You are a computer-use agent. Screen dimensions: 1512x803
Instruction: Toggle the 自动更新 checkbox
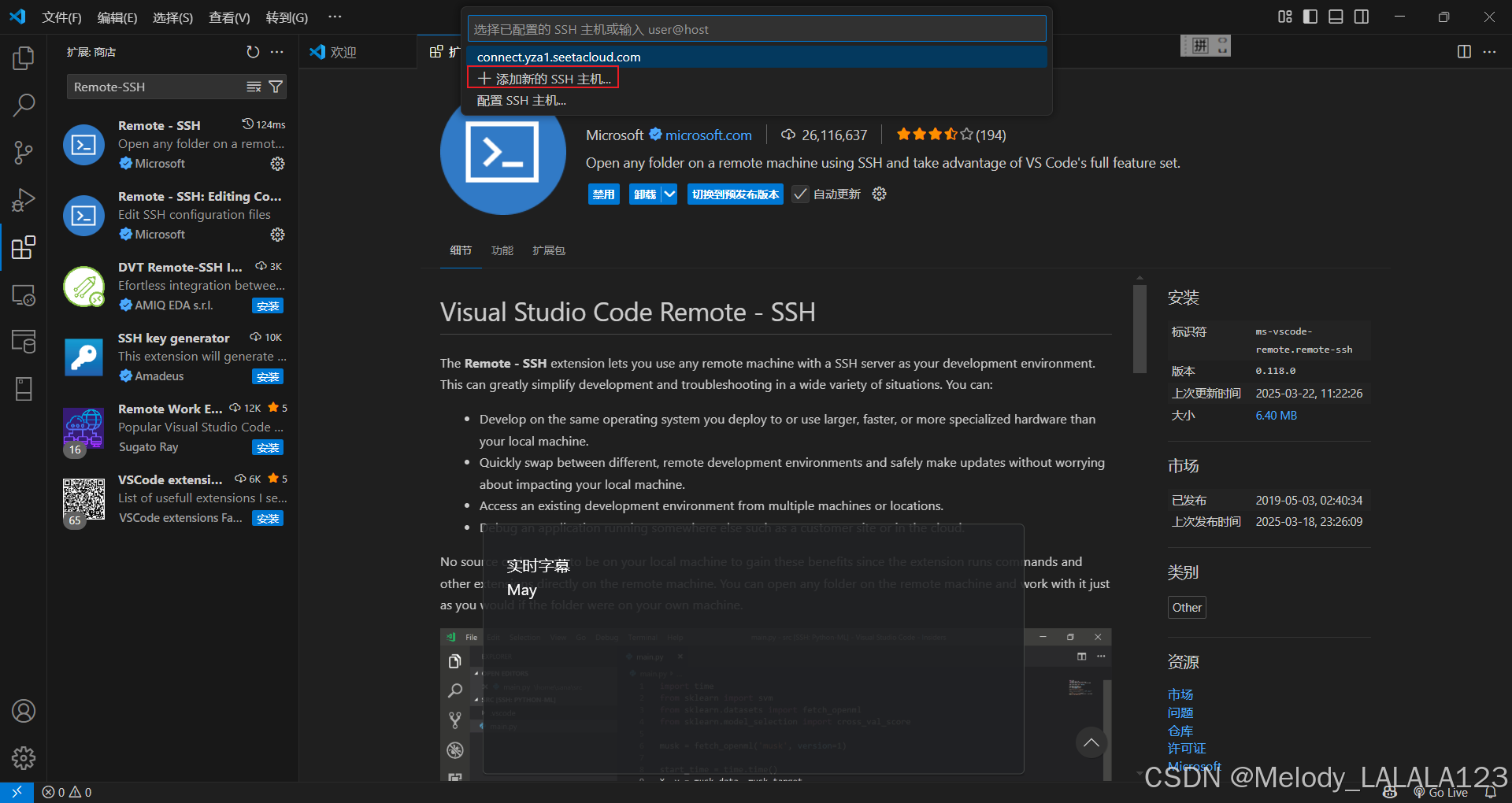800,194
